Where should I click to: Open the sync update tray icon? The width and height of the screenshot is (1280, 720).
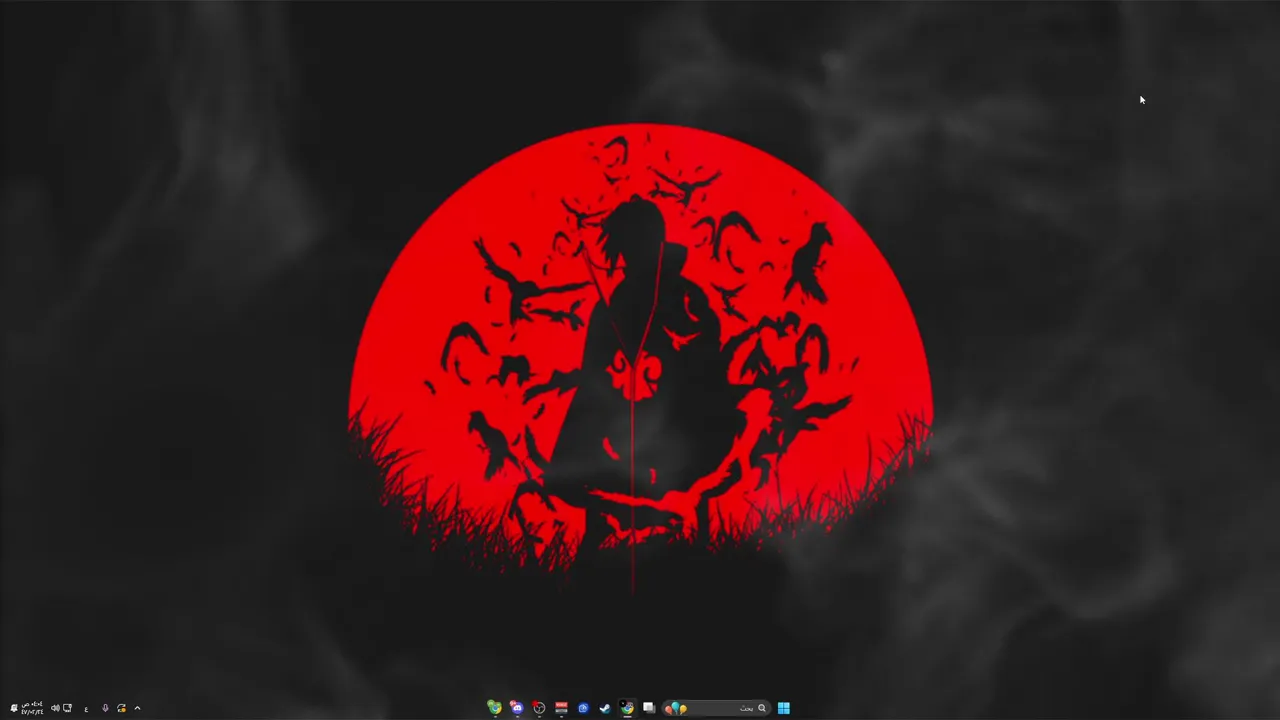122,708
